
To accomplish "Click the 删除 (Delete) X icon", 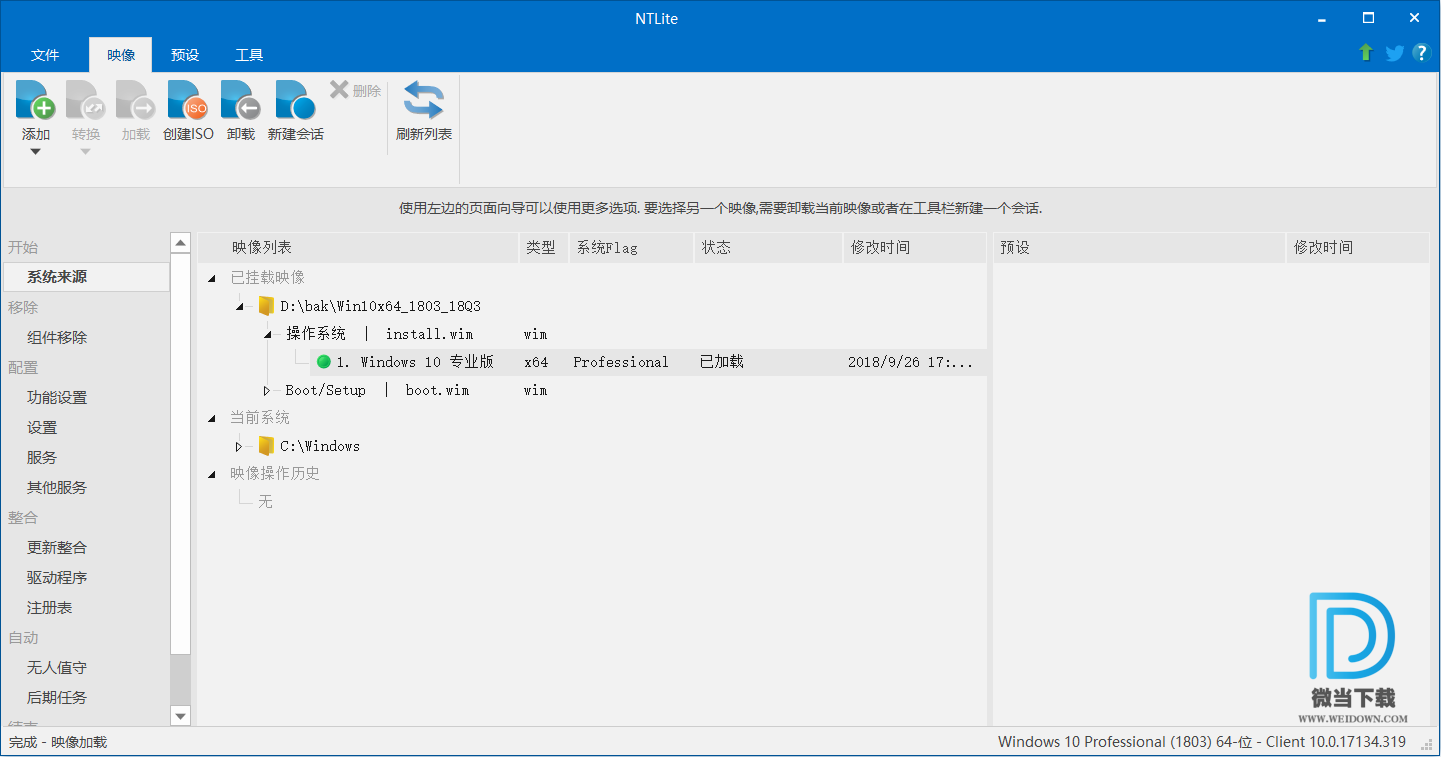I will pos(339,90).
